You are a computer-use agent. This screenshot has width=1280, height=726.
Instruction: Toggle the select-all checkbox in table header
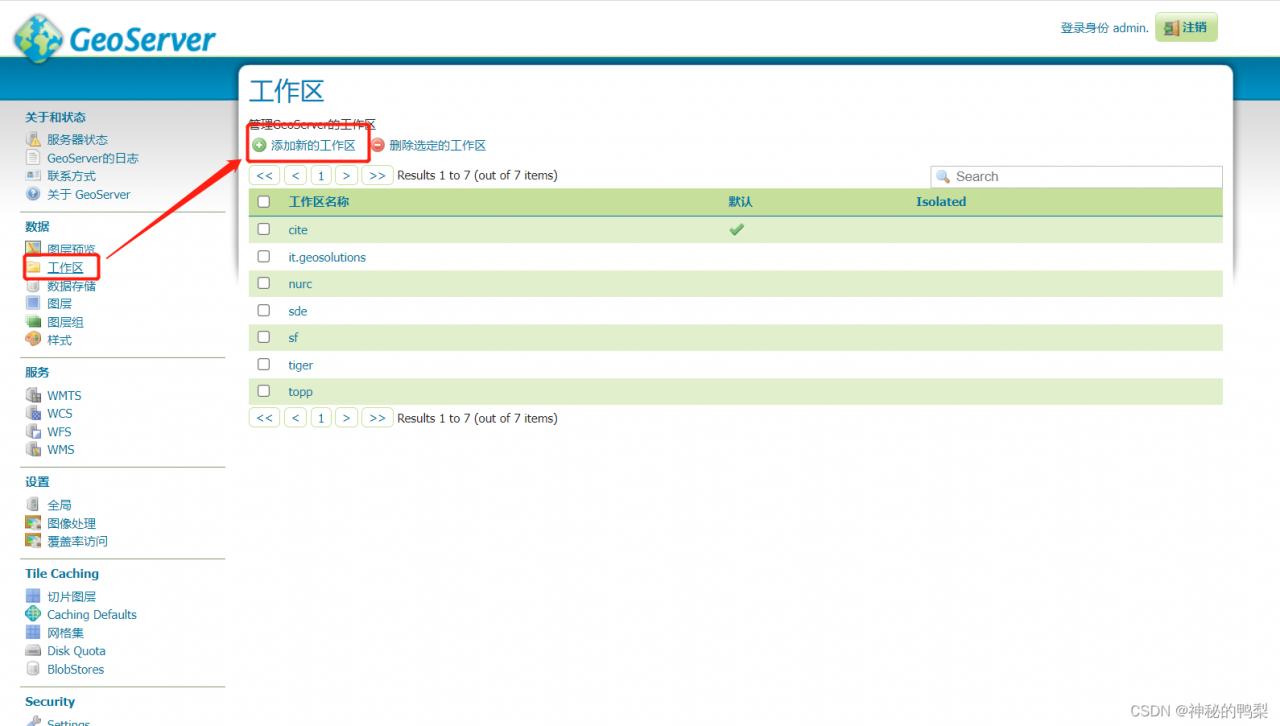[264, 201]
